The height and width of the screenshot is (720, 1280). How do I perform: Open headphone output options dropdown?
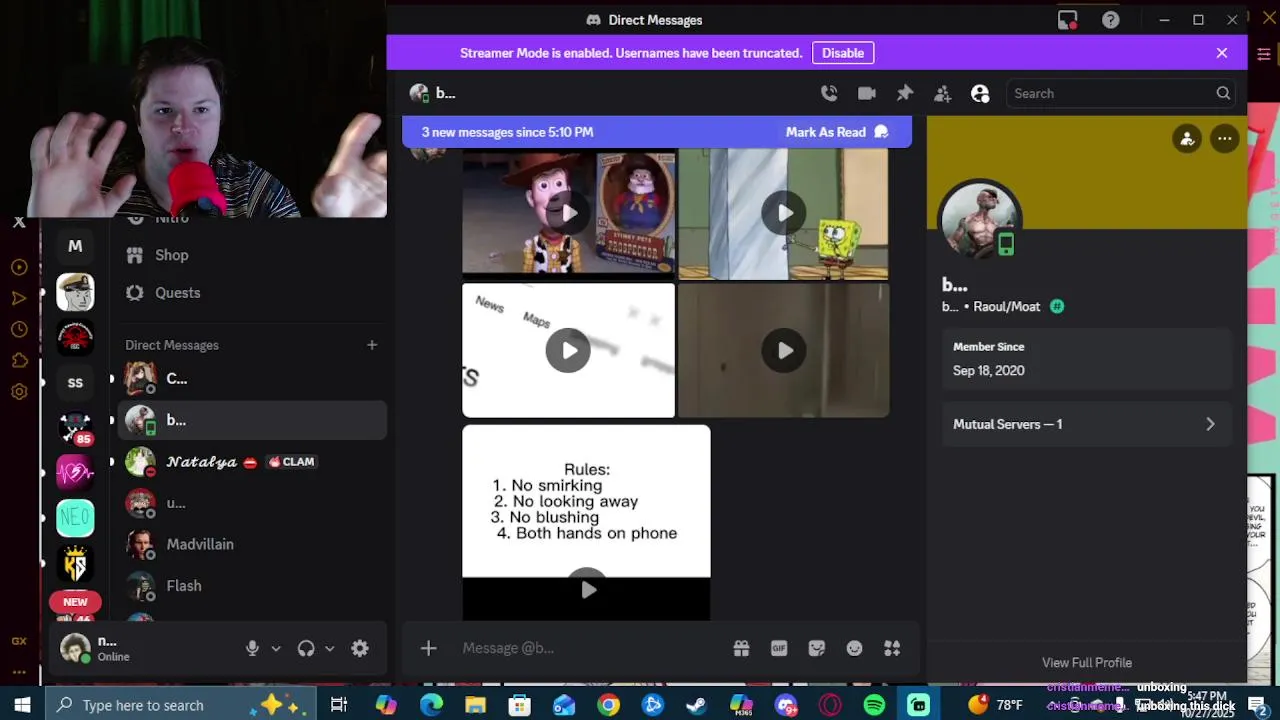pyautogui.click(x=329, y=648)
